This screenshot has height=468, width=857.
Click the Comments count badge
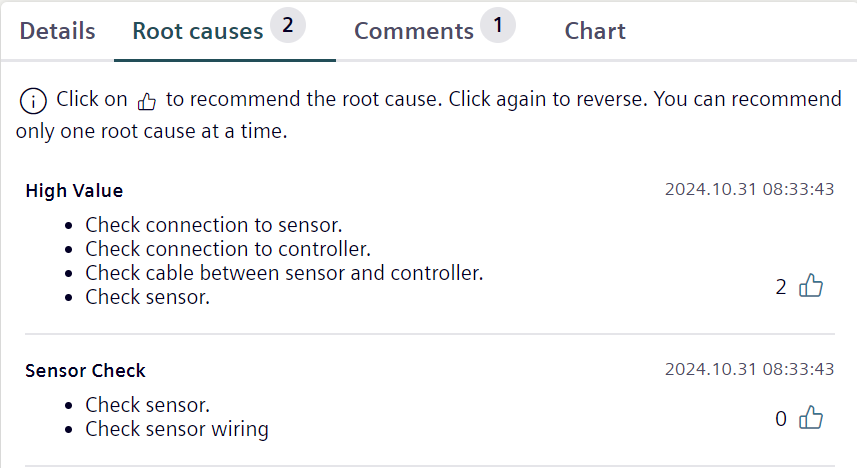coord(498,25)
